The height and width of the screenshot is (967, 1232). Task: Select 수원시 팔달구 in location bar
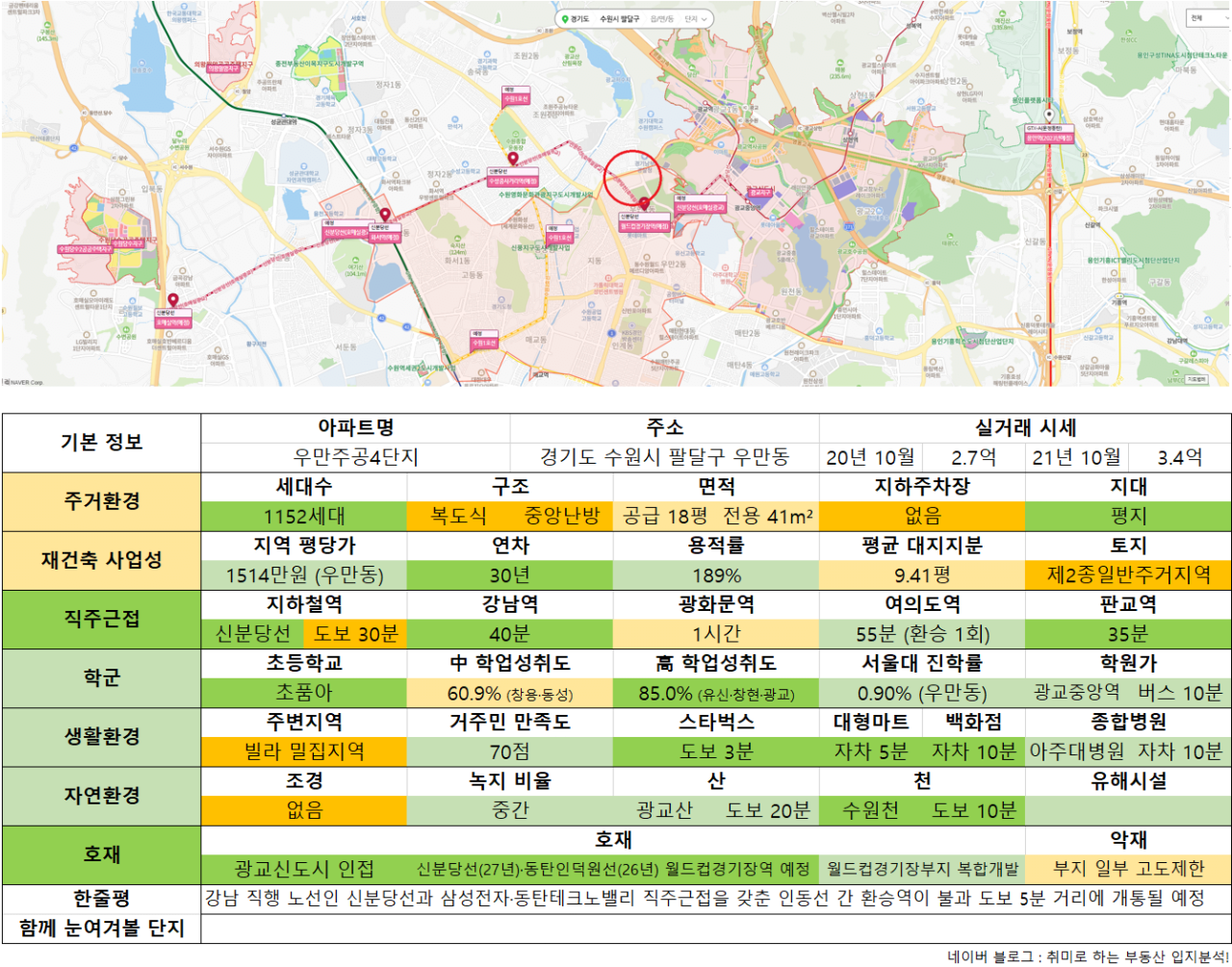[619, 19]
